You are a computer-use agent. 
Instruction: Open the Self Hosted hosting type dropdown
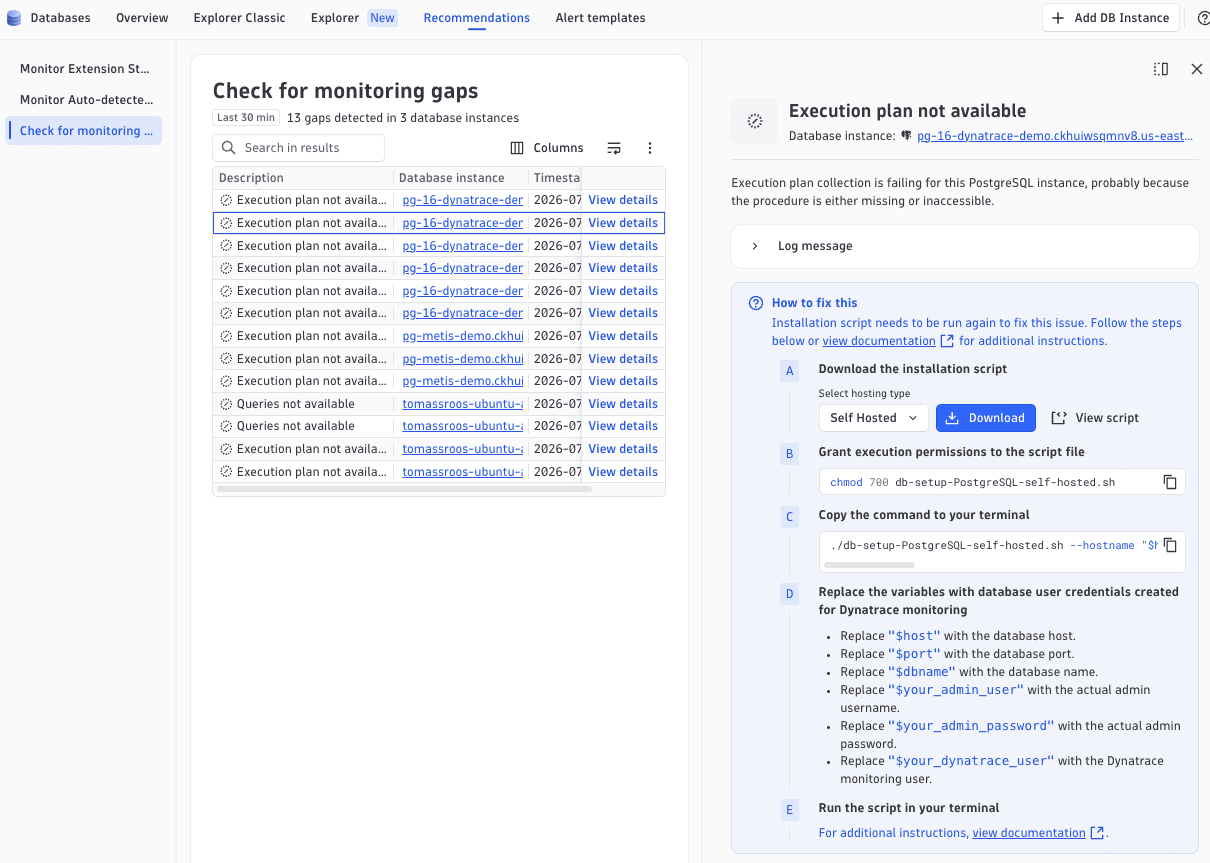click(x=873, y=418)
